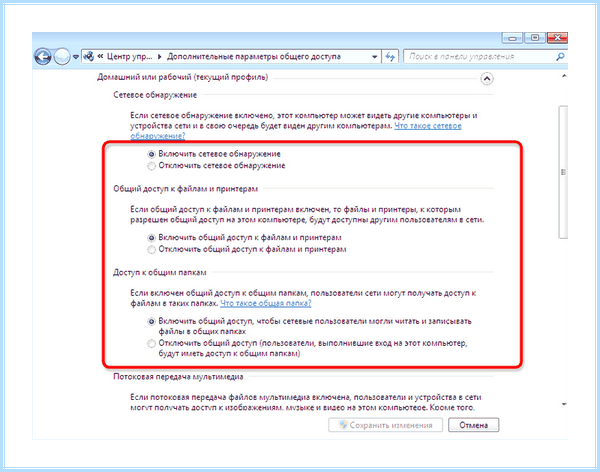Open the «Что такое общая папка?» link
600x472 pixels.
[x=266, y=303]
